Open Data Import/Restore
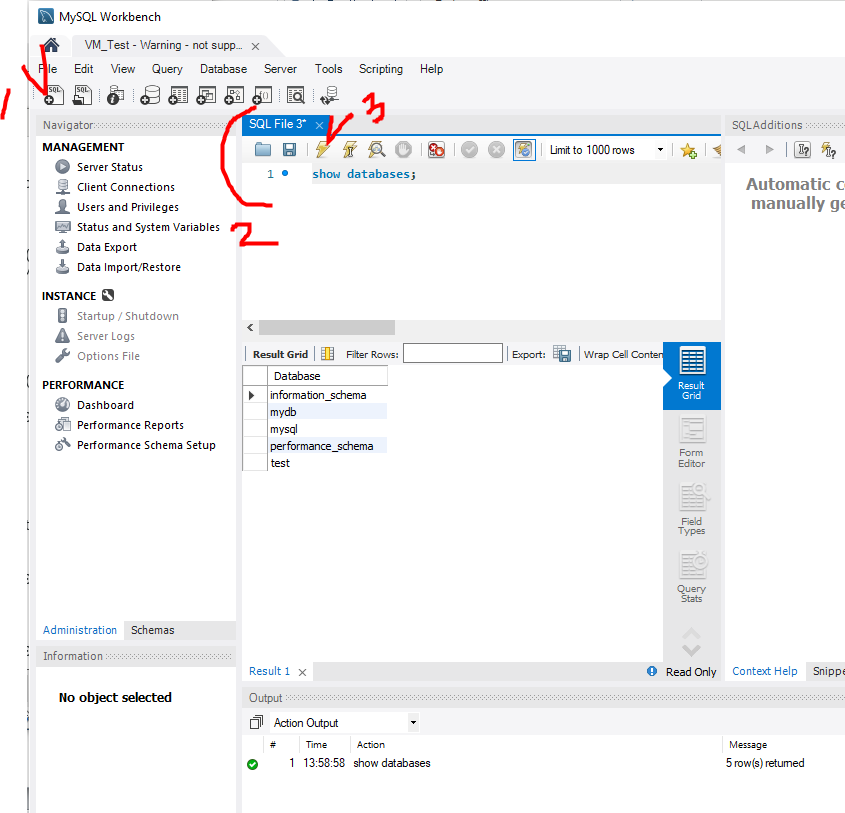845x813 pixels. [x=129, y=267]
